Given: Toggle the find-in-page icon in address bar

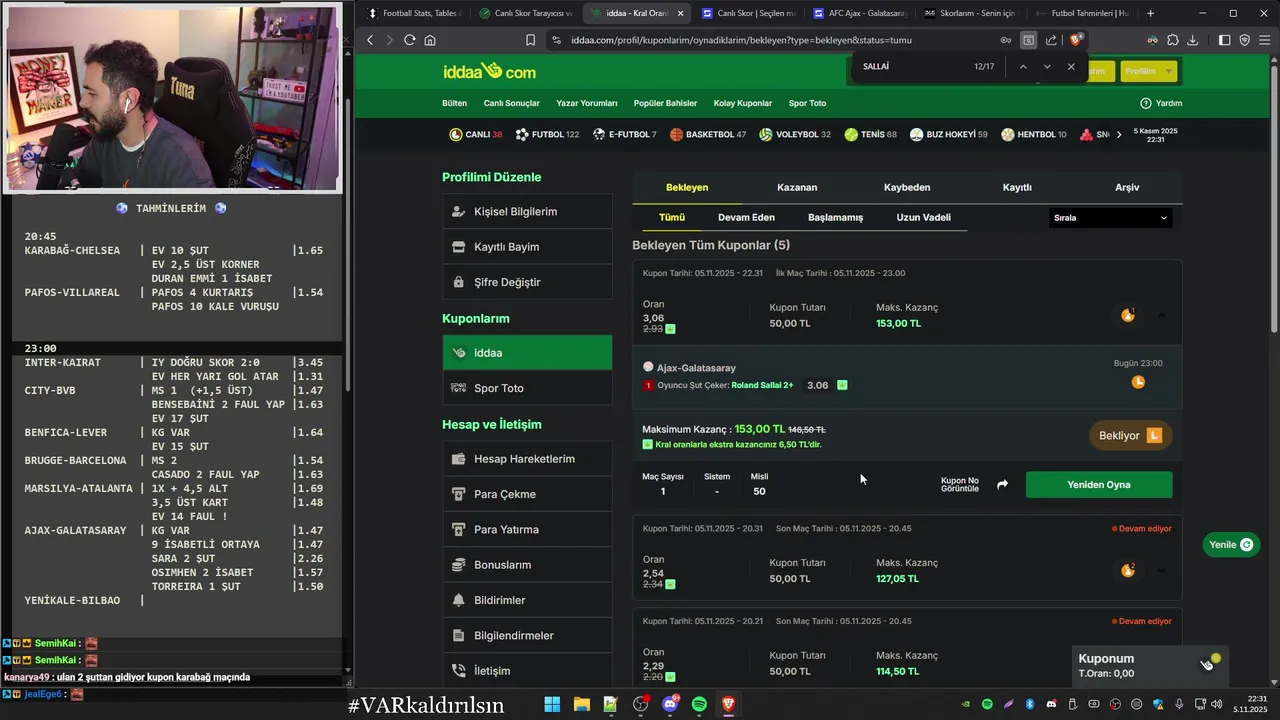Looking at the screenshot, I should tap(1028, 40).
